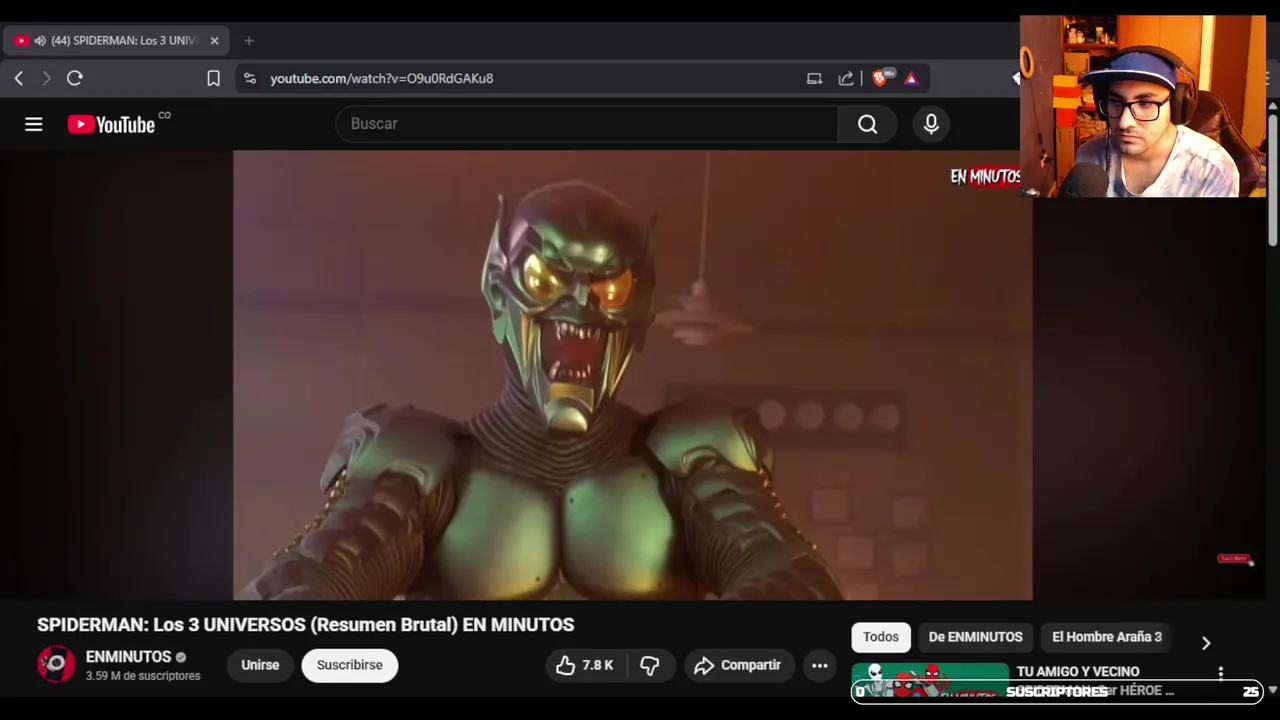Click the 3.59 M de suscriptores text
1280x720 pixels.
(143, 676)
